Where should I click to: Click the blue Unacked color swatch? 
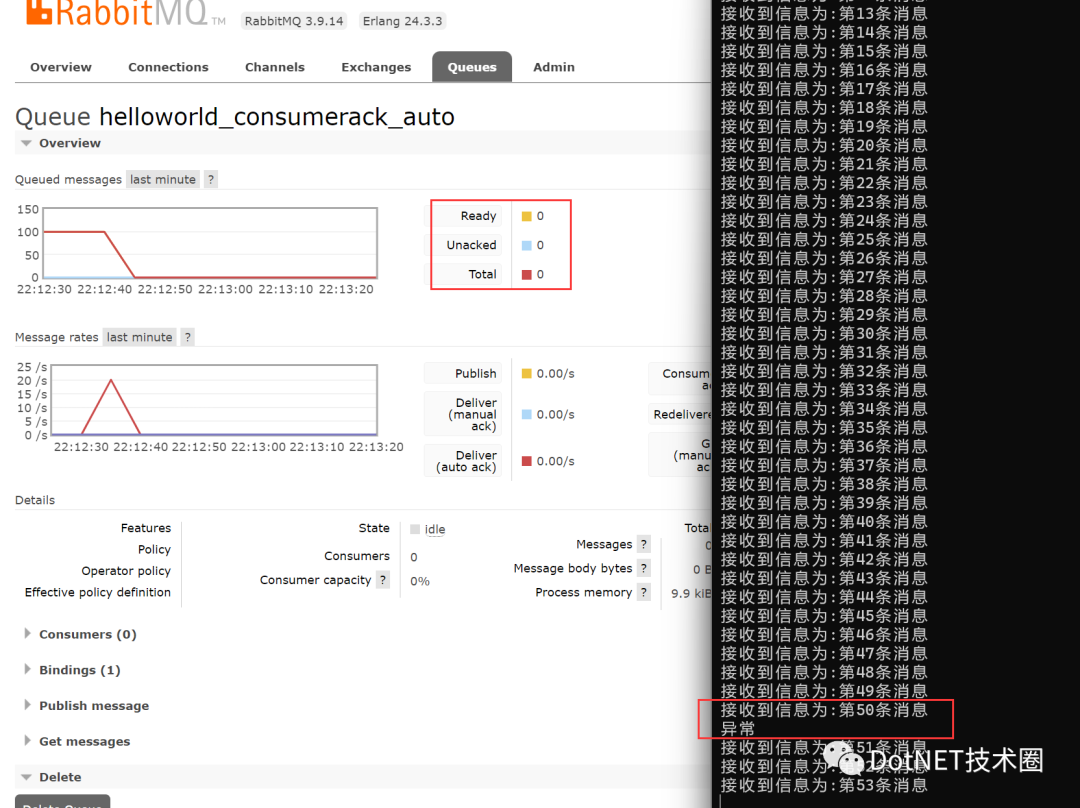pyautogui.click(x=527, y=245)
